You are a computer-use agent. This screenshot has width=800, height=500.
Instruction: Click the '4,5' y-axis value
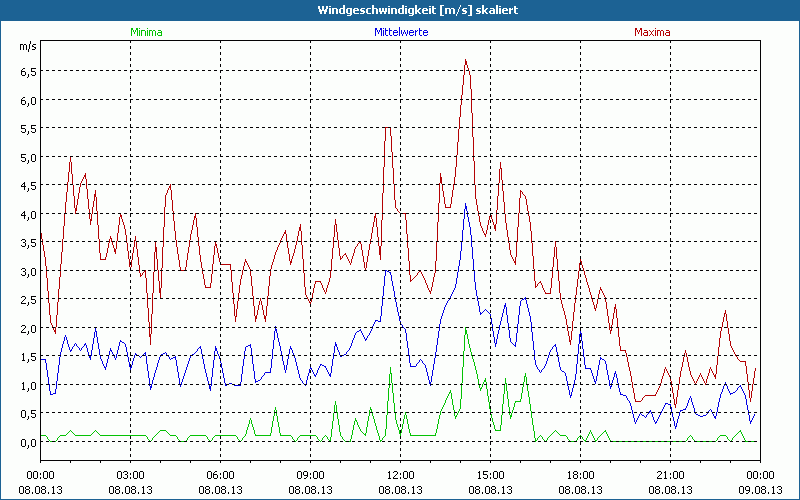click(29, 186)
